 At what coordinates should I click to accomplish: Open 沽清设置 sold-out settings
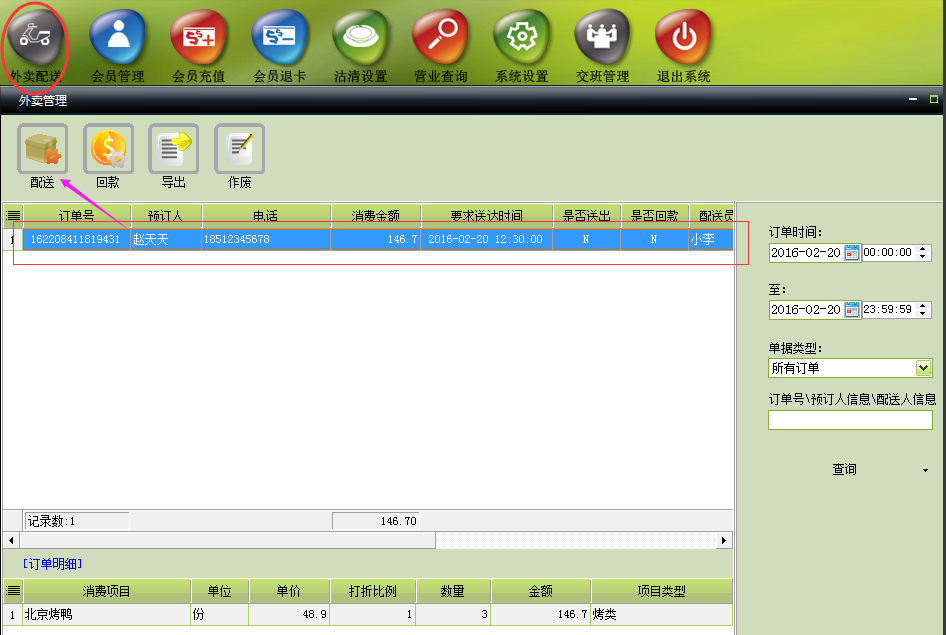click(360, 46)
